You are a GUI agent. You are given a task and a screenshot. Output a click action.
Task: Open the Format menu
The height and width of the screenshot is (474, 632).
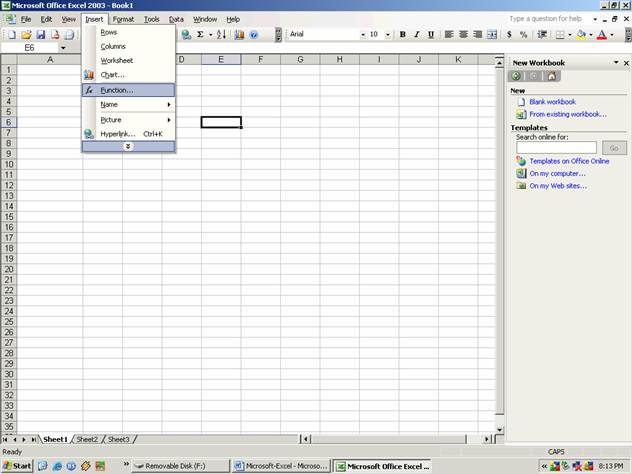(x=123, y=19)
